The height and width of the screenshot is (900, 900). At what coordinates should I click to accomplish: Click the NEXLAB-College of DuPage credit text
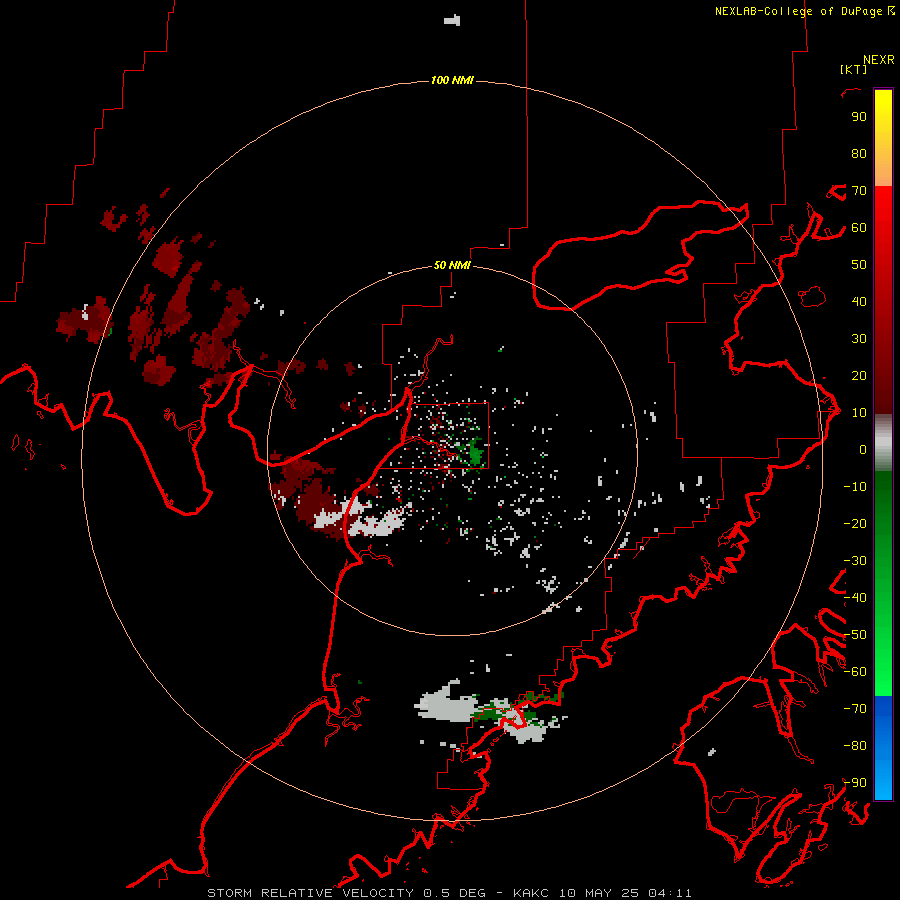pyautogui.click(x=799, y=11)
